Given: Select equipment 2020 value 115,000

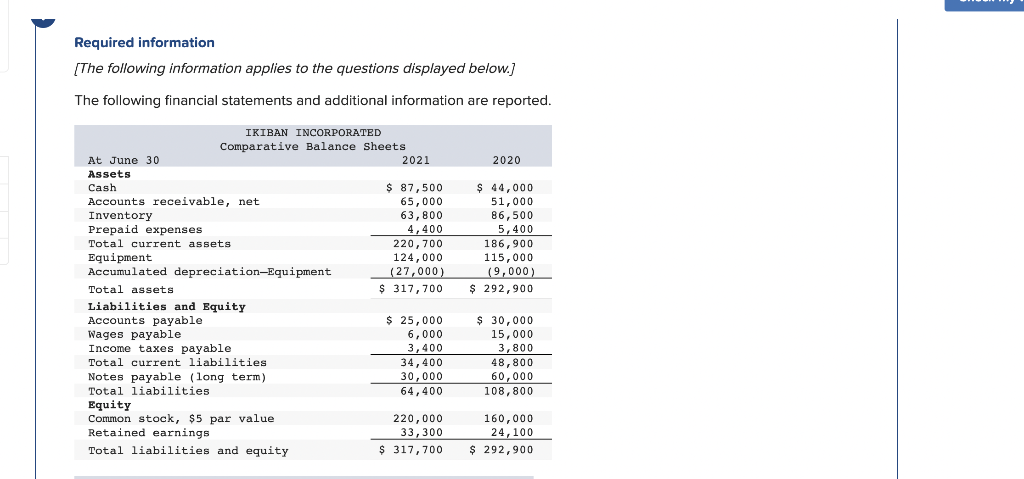Looking at the screenshot, I should pyautogui.click(x=508, y=258).
